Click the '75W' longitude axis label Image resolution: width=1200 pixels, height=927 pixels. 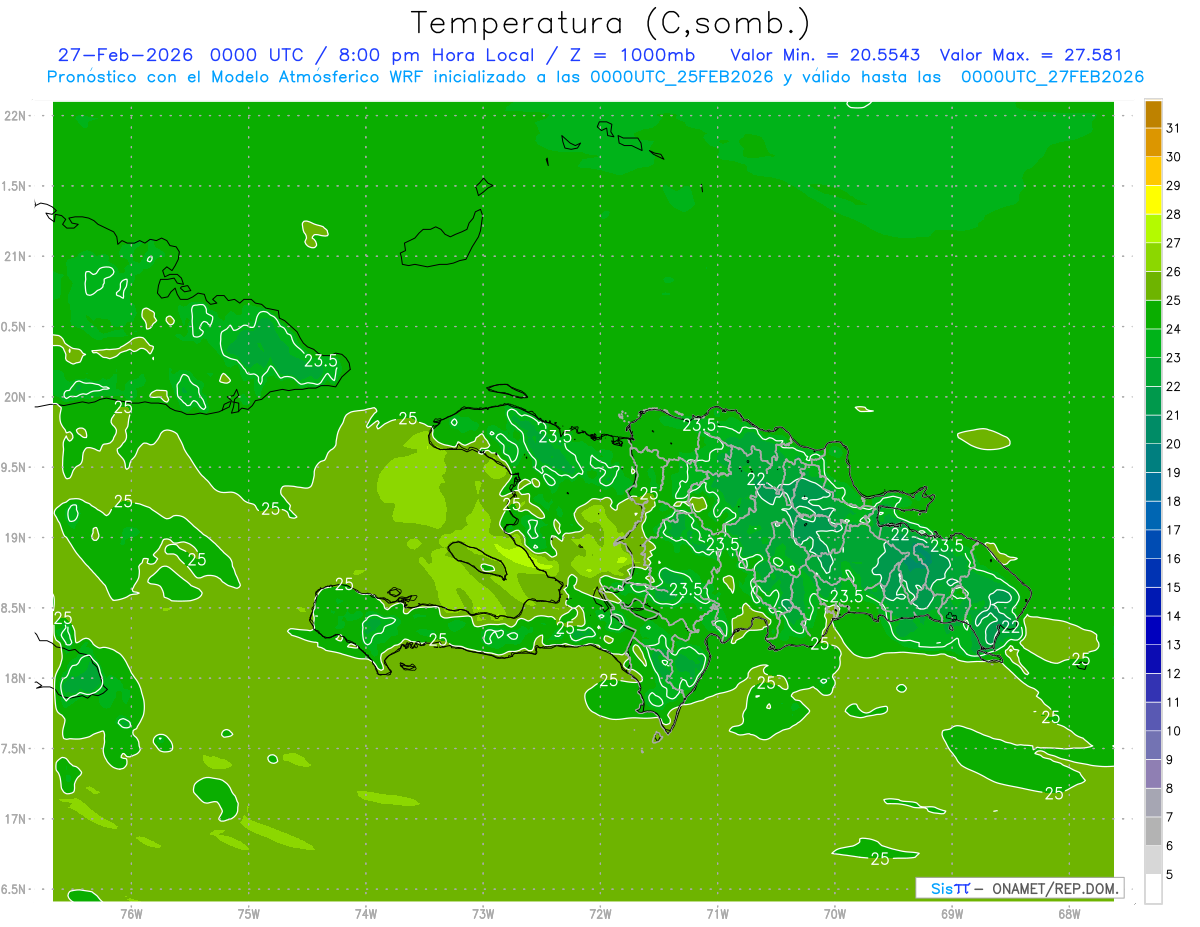(x=248, y=914)
